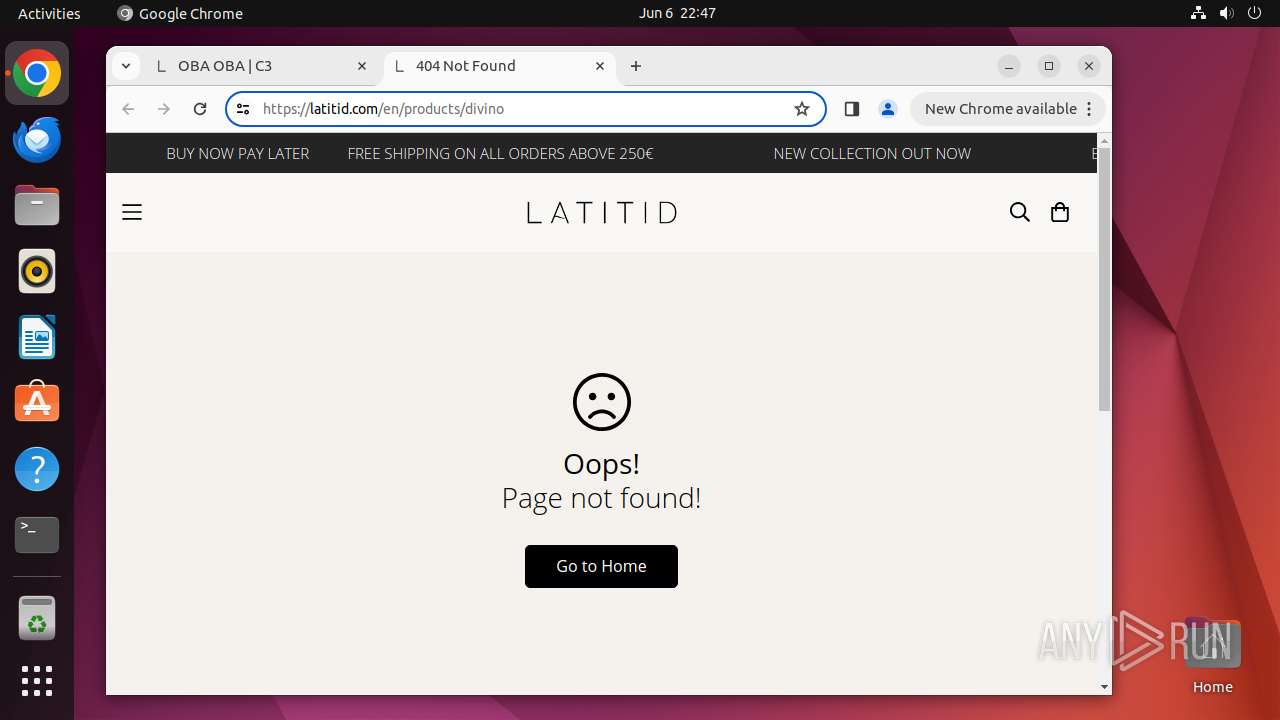1280x720 pixels.
Task: Open the site search magnifier
Action: (x=1019, y=212)
